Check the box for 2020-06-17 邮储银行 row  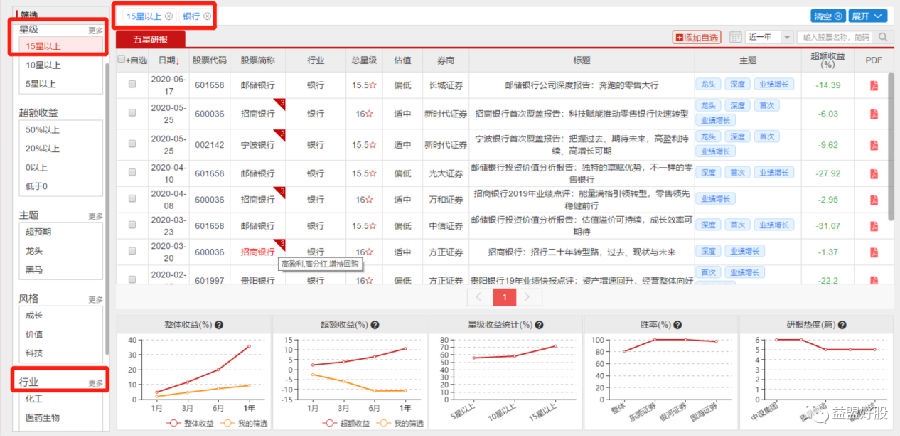(x=131, y=86)
